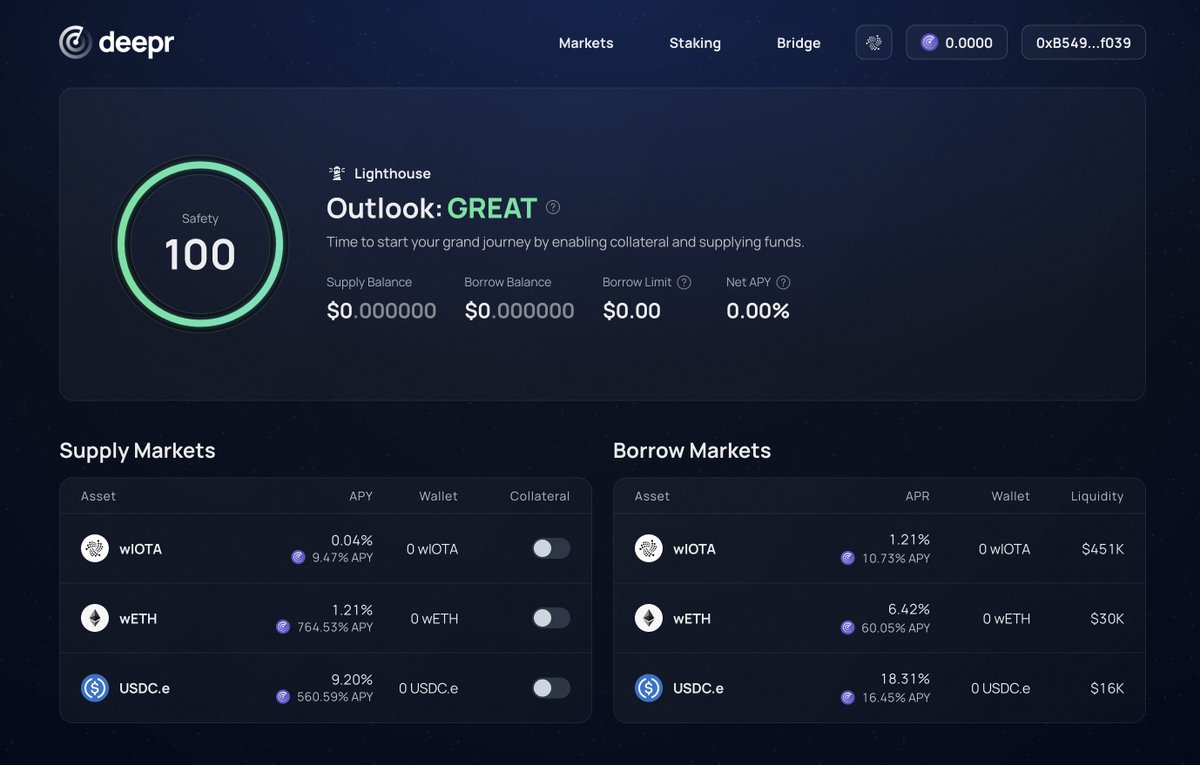This screenshot has height=765, width=1200.
Task: Click the token balance 0.0000 button
Action: pos(956,42)
